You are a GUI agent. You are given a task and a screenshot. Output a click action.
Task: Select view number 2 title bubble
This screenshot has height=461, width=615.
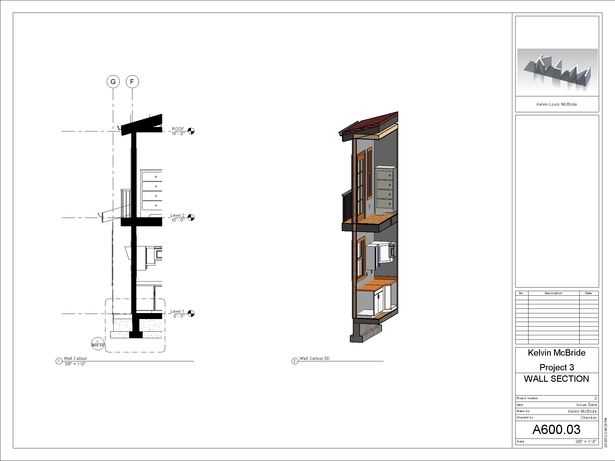point(295,361)
